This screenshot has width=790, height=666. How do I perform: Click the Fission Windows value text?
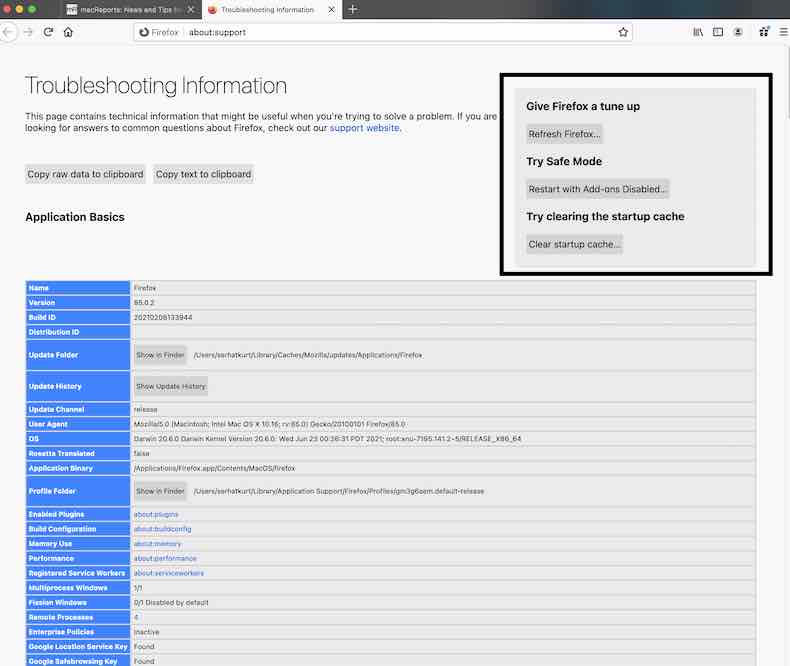coord(171,603)
